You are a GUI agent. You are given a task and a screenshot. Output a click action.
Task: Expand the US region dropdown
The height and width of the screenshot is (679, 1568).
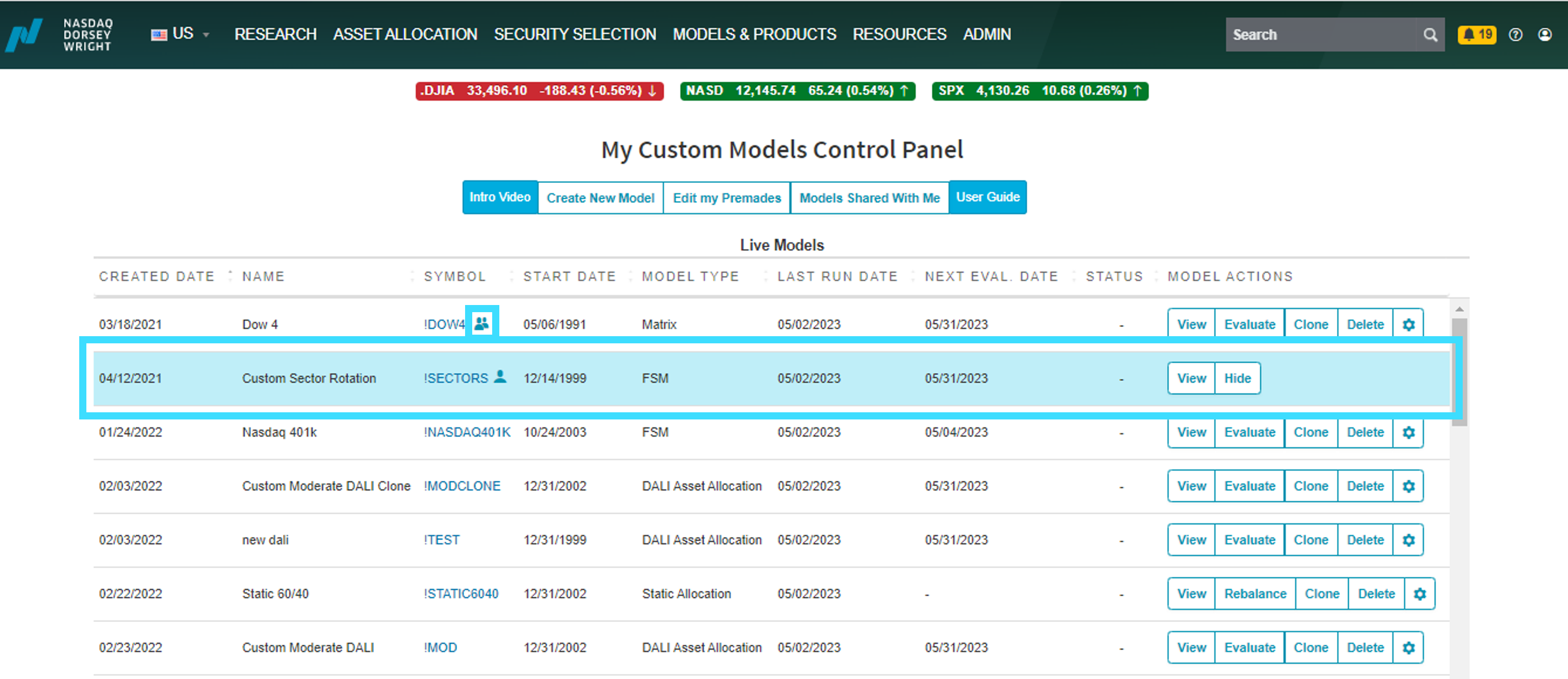(181, 34)
